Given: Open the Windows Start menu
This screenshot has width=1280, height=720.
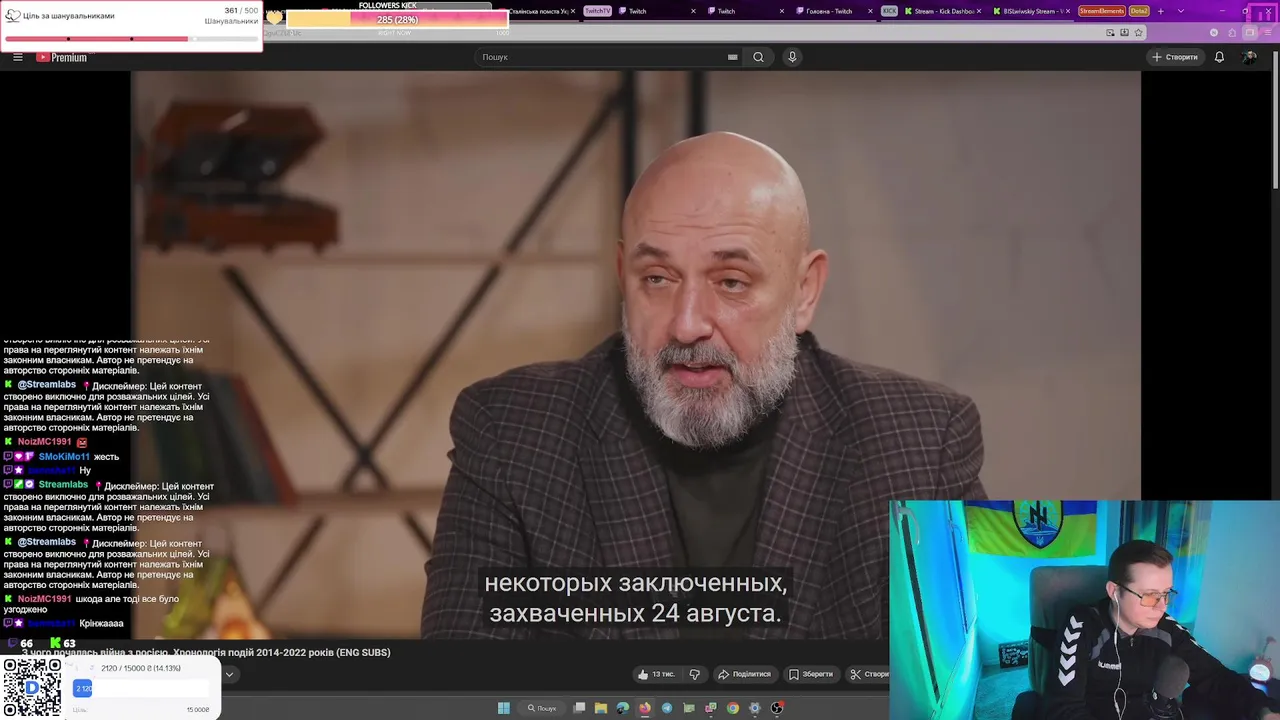Looking at the screenshot, I should coord(504,708).
